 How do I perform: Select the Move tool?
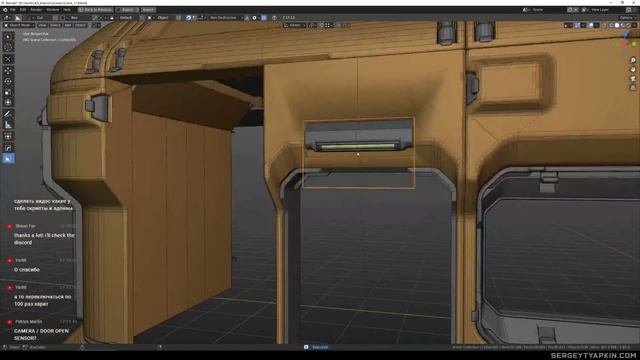8,71
